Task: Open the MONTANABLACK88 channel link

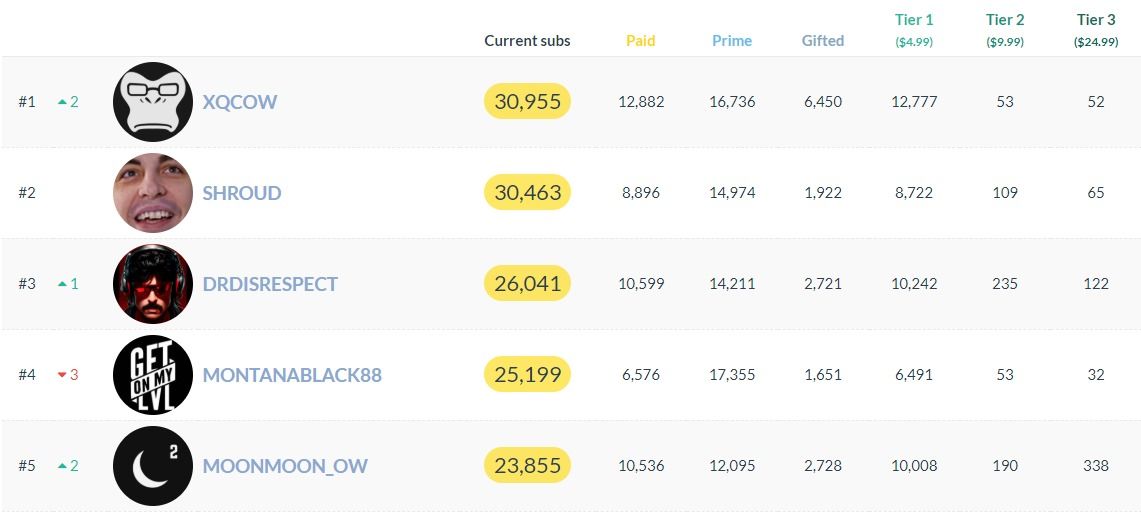Action: 292,375
